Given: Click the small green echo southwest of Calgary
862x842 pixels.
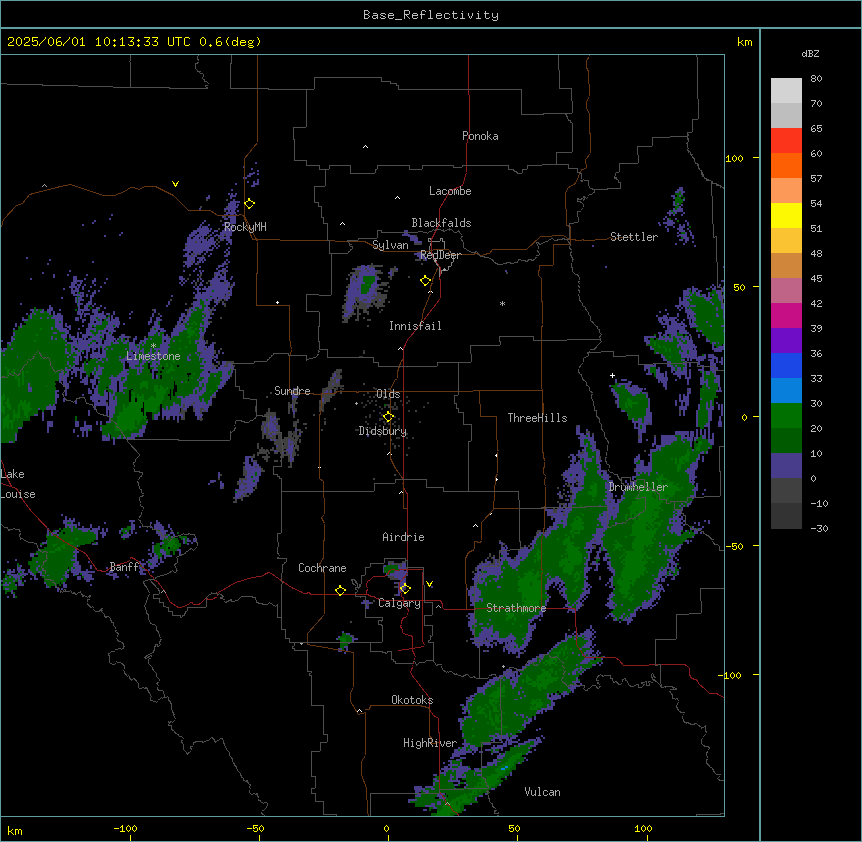Looking at the screenshot, I should [x=345, y=640].
